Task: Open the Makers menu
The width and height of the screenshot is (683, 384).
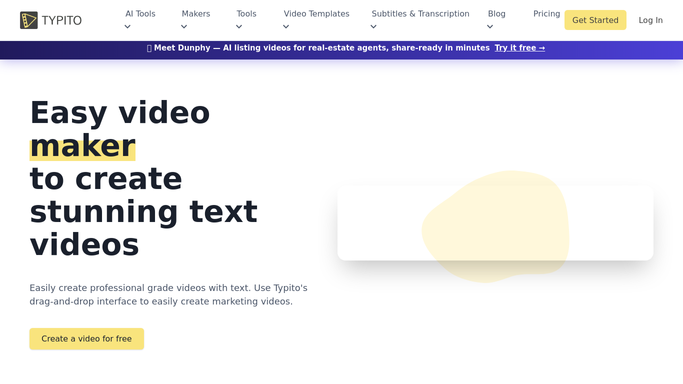Action: coord(196,14)
